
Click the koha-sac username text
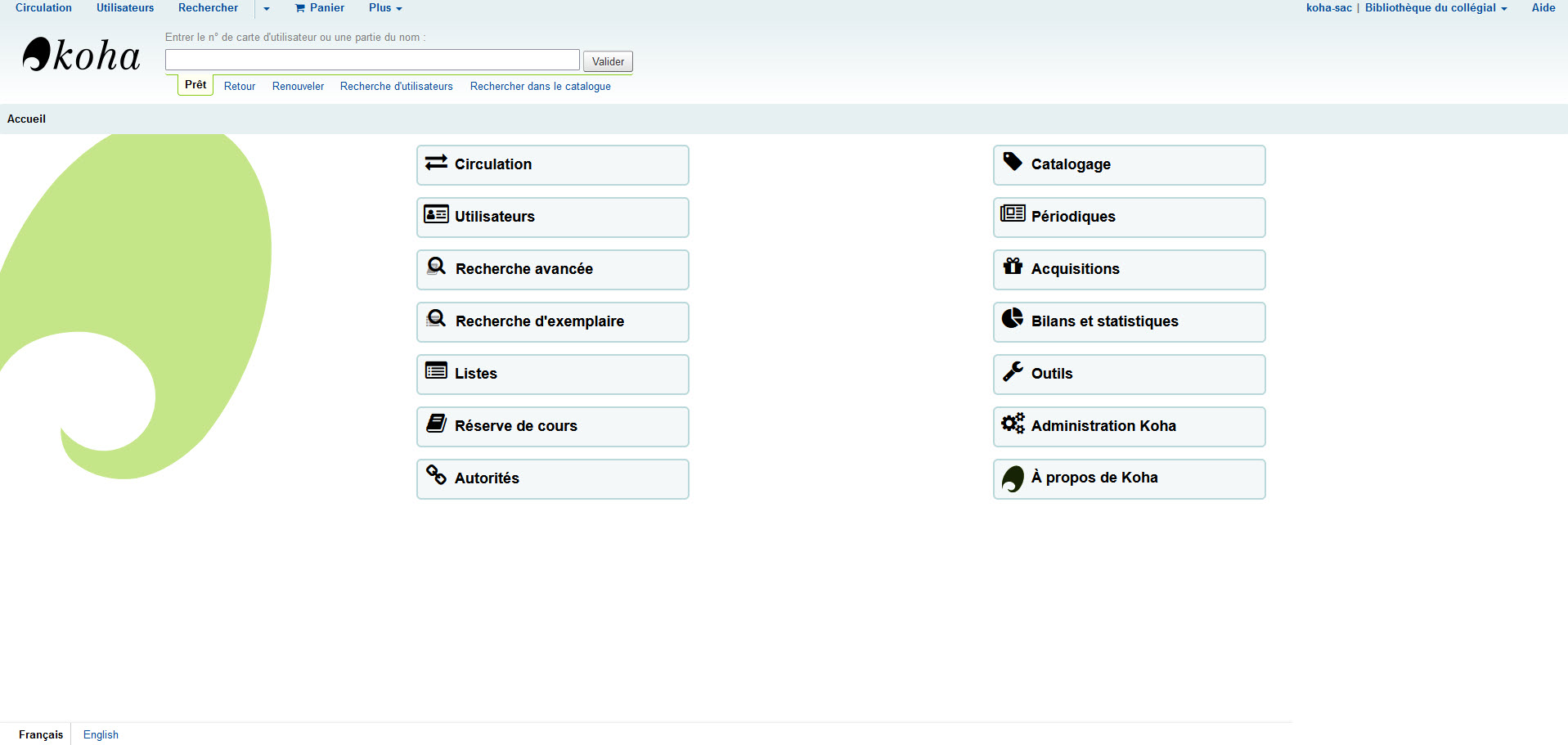pos(1329,8)
